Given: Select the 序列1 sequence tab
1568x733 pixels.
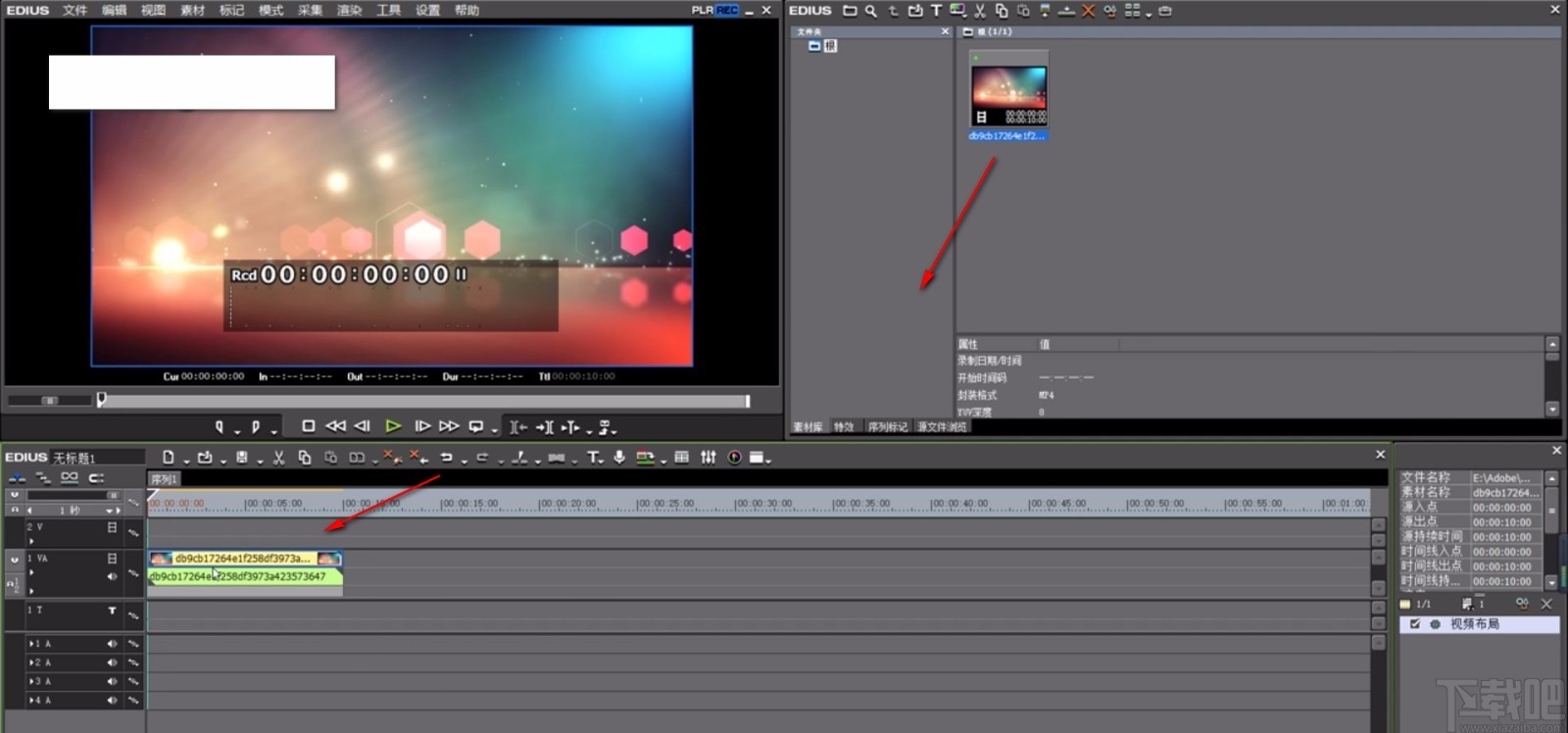Looking at the screenshot, I should [164, 479].
